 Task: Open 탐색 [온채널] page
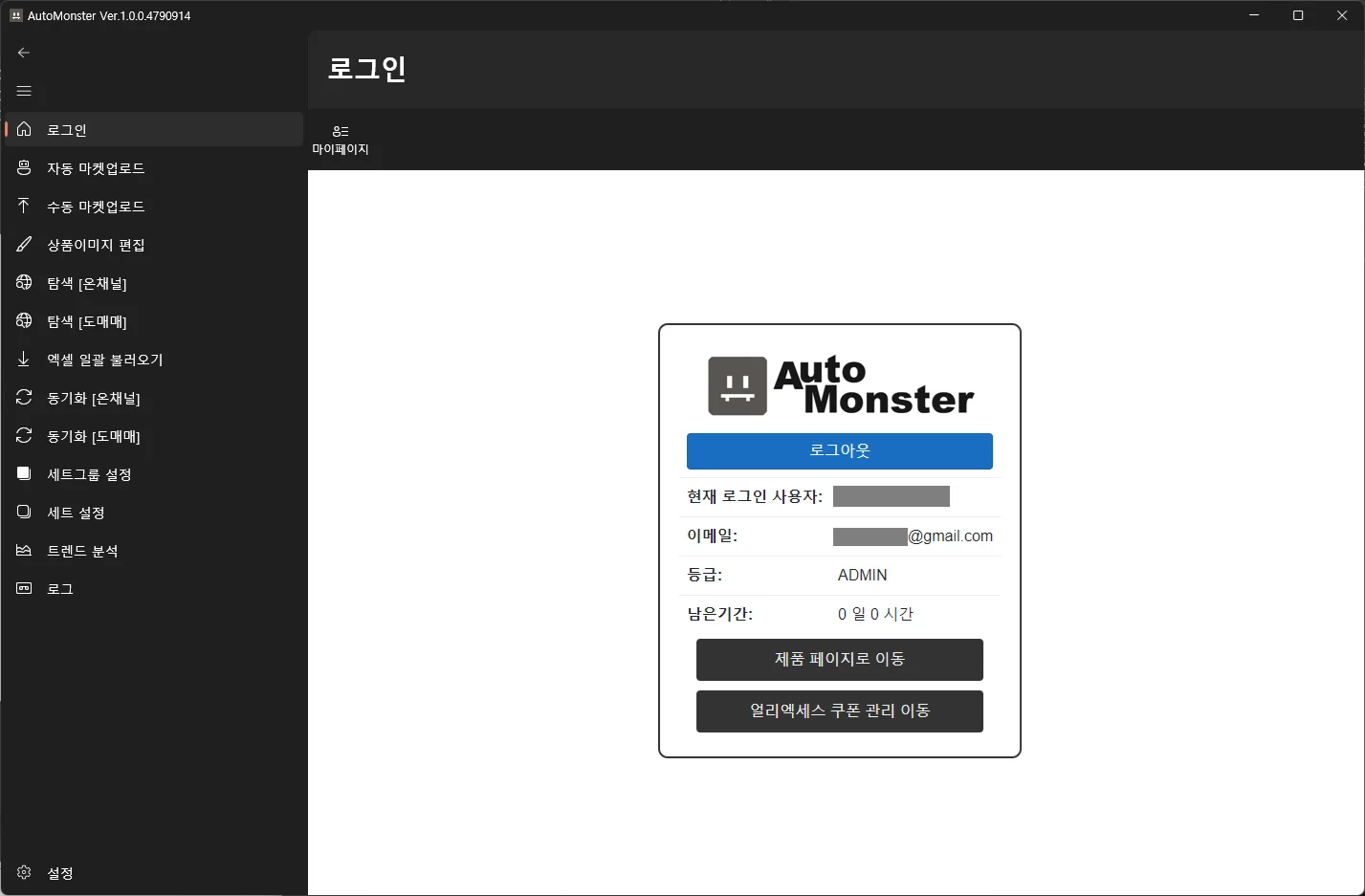[x=154, y=282]
